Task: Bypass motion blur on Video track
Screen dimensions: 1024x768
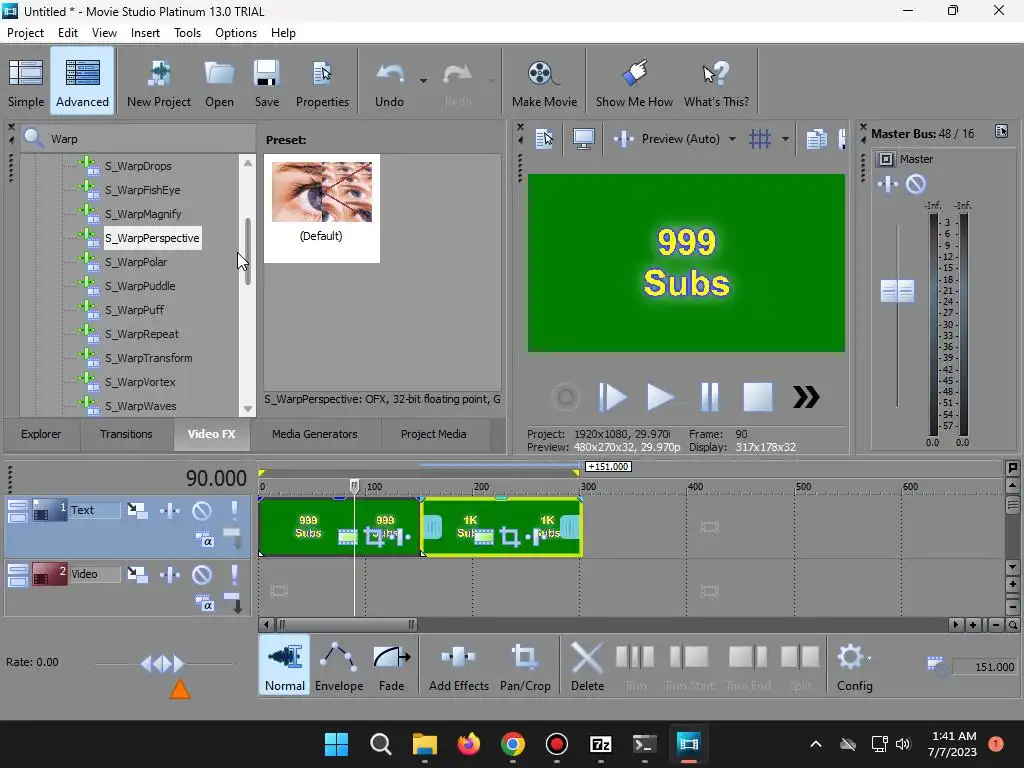Action: (x=137, y=574)
